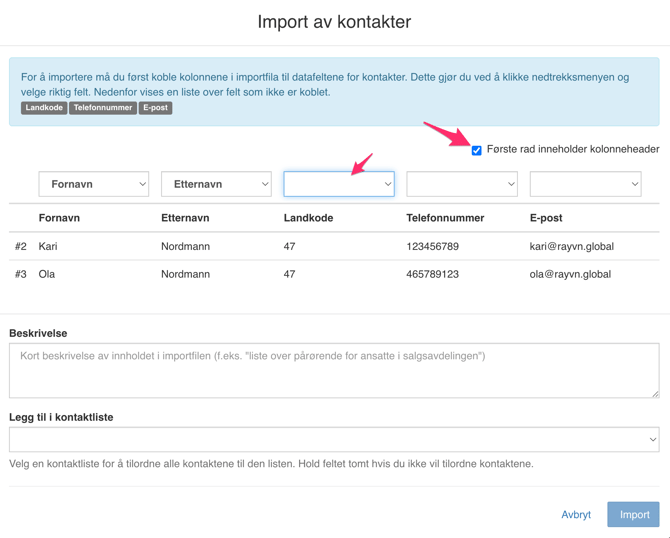
Task: Click phone number 123456789 in the table
Action: tap(432, 246)
